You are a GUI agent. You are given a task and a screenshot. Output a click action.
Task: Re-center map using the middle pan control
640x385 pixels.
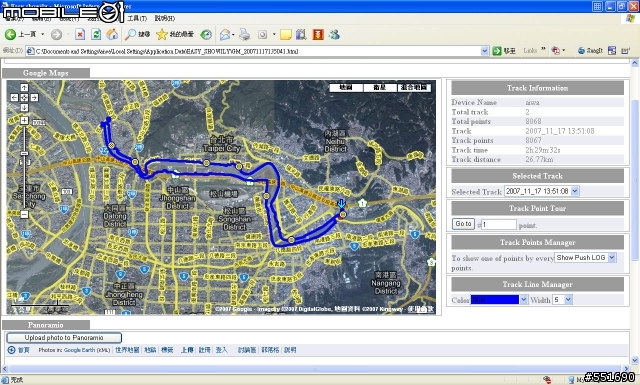tap(24, 98)
